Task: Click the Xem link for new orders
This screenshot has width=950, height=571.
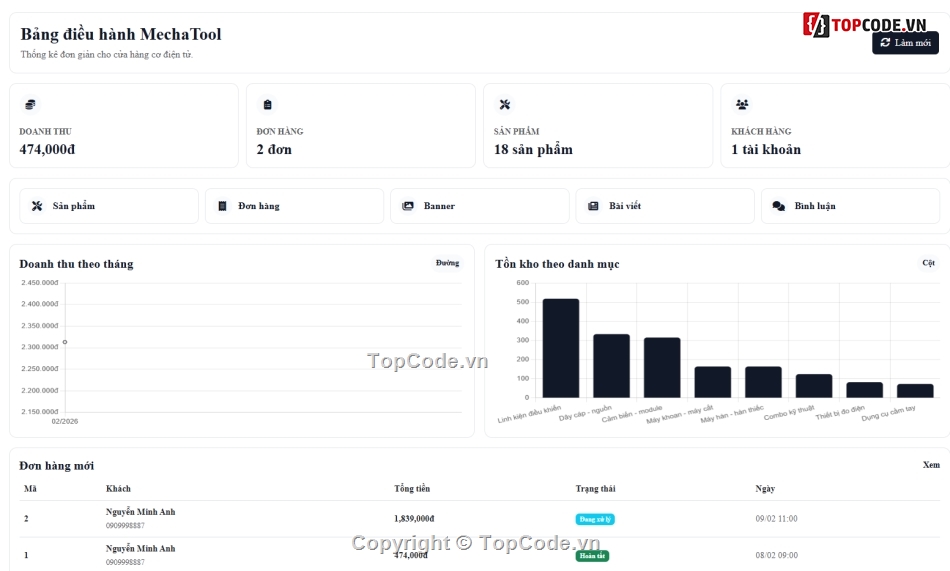Action: 931,465
